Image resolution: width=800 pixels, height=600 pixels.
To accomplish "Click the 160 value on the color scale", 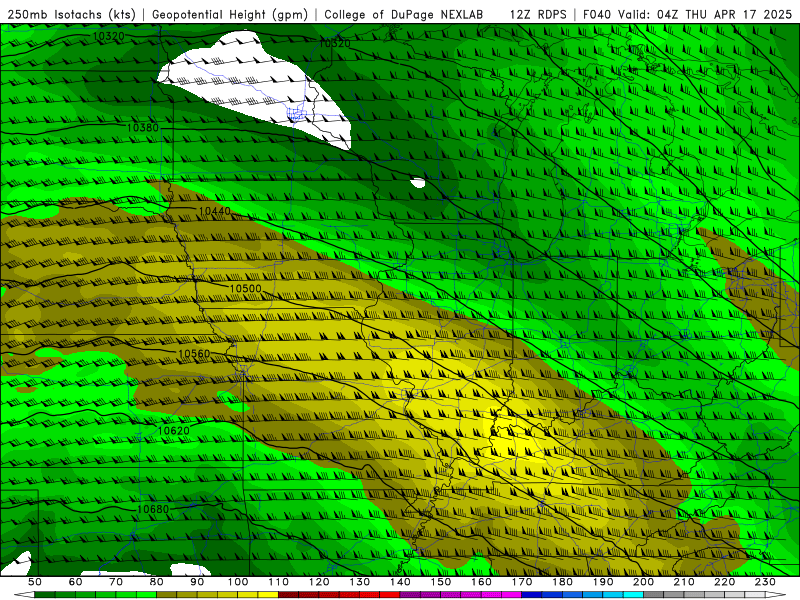I will point(481,582).
